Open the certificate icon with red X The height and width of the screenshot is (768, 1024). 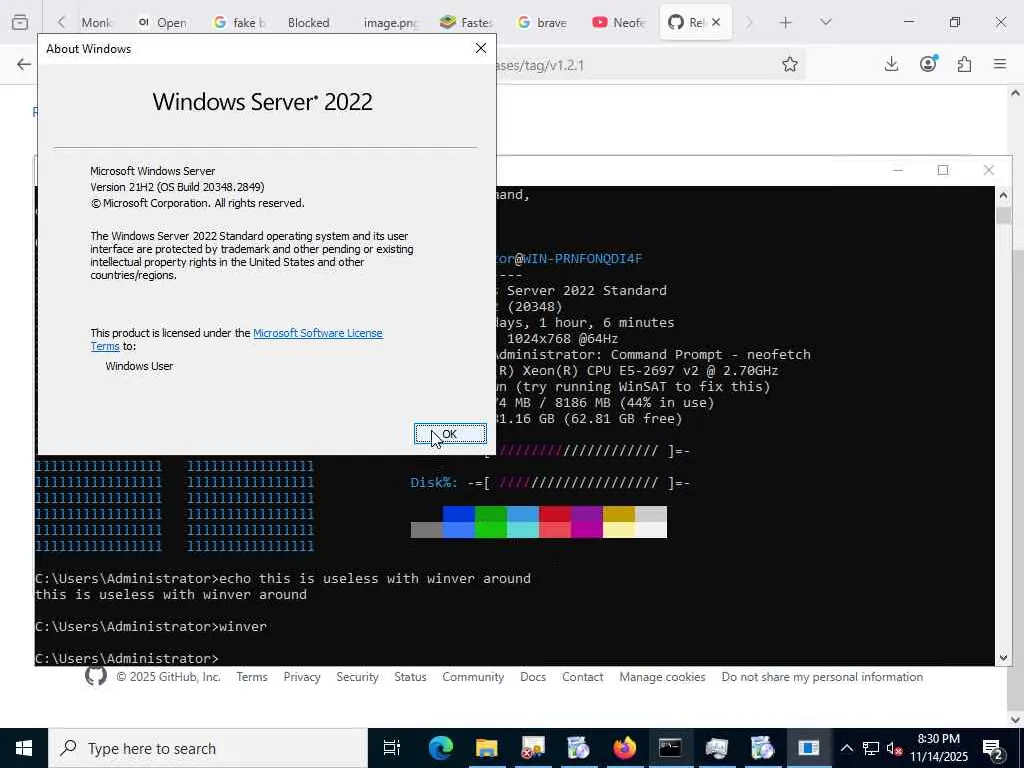point(532,748)
